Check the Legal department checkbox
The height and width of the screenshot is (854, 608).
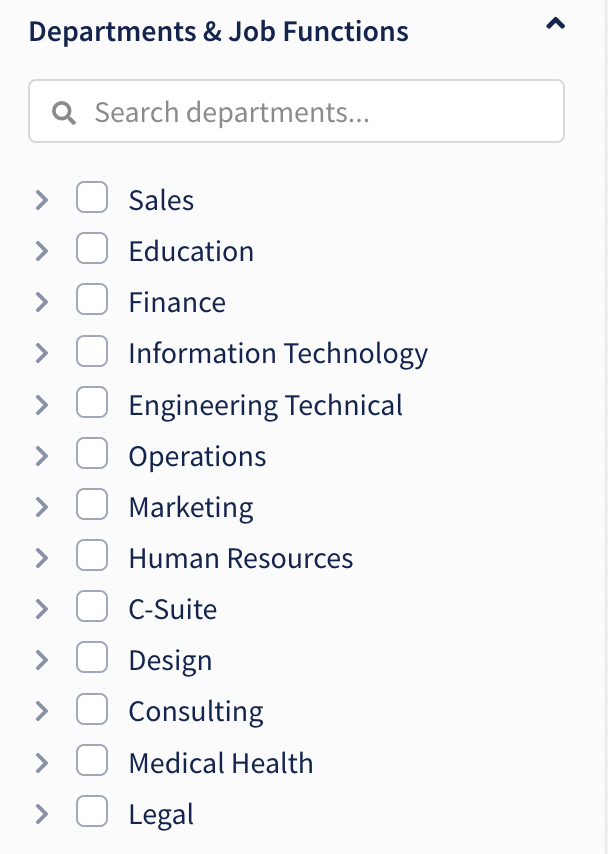point(92,812)
